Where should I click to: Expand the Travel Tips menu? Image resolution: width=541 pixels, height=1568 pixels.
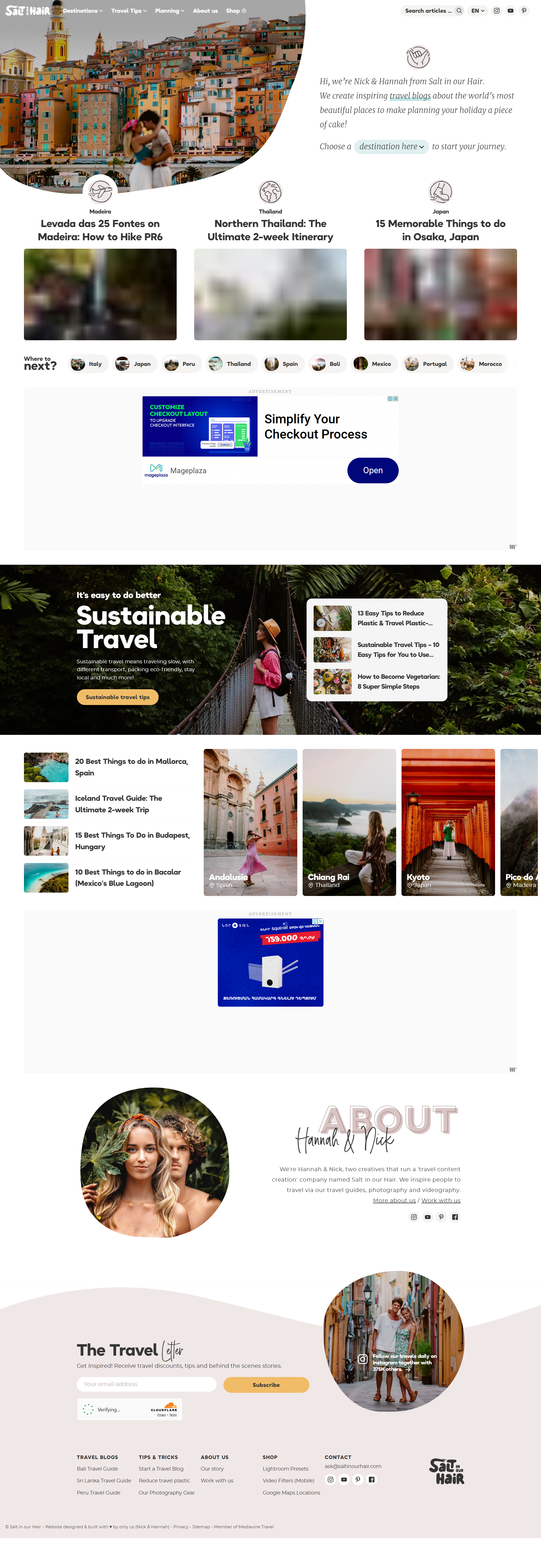[129, 10]
